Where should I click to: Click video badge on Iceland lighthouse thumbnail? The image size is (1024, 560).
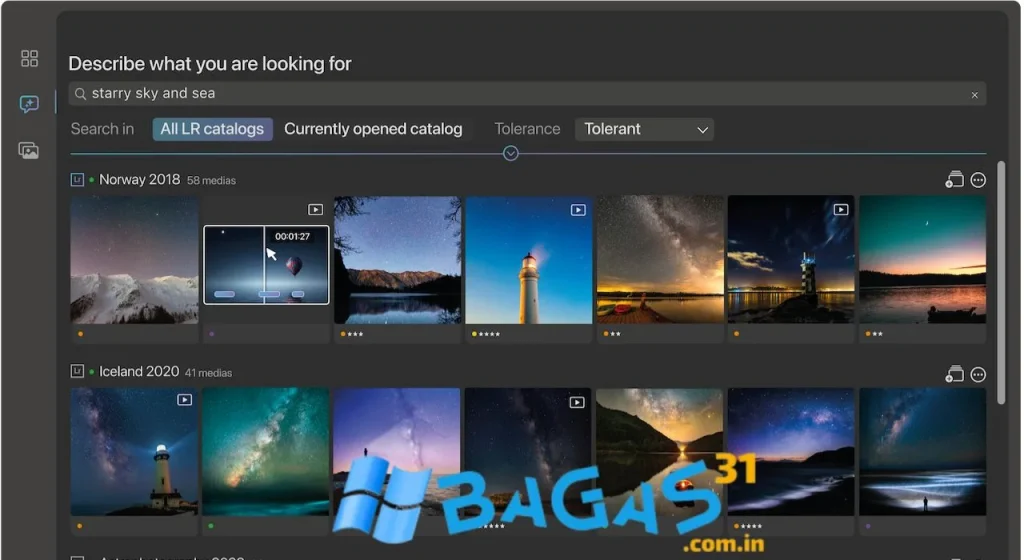click(185, 399)
